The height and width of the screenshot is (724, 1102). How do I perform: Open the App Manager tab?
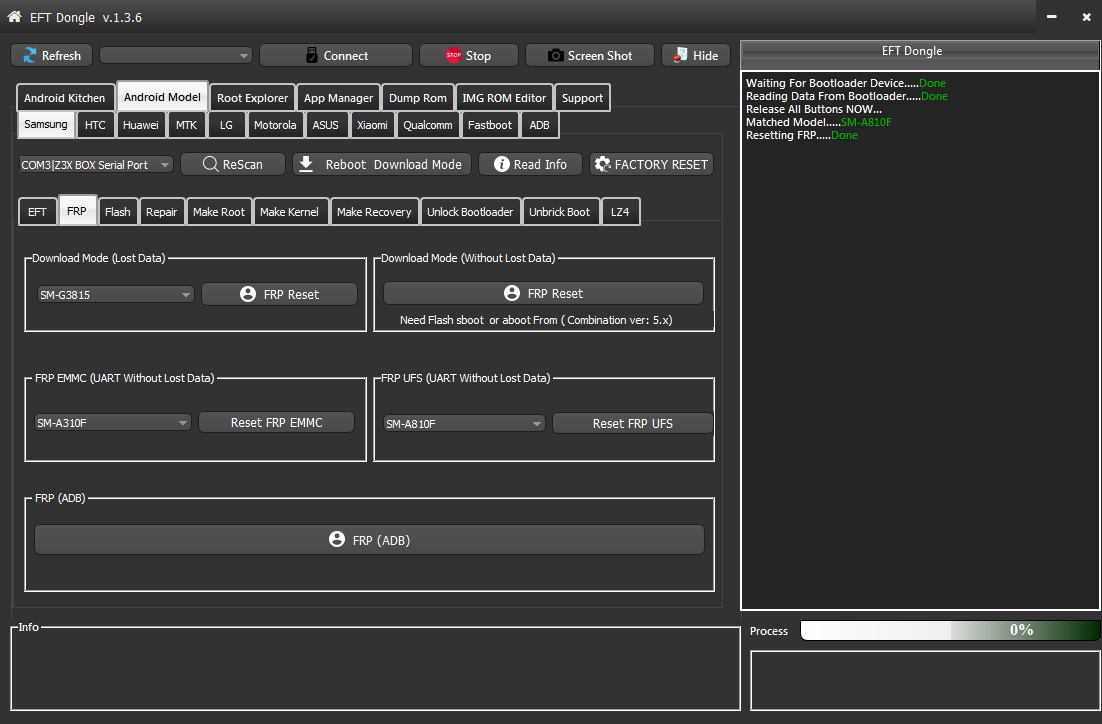click(x=338, y=98)
